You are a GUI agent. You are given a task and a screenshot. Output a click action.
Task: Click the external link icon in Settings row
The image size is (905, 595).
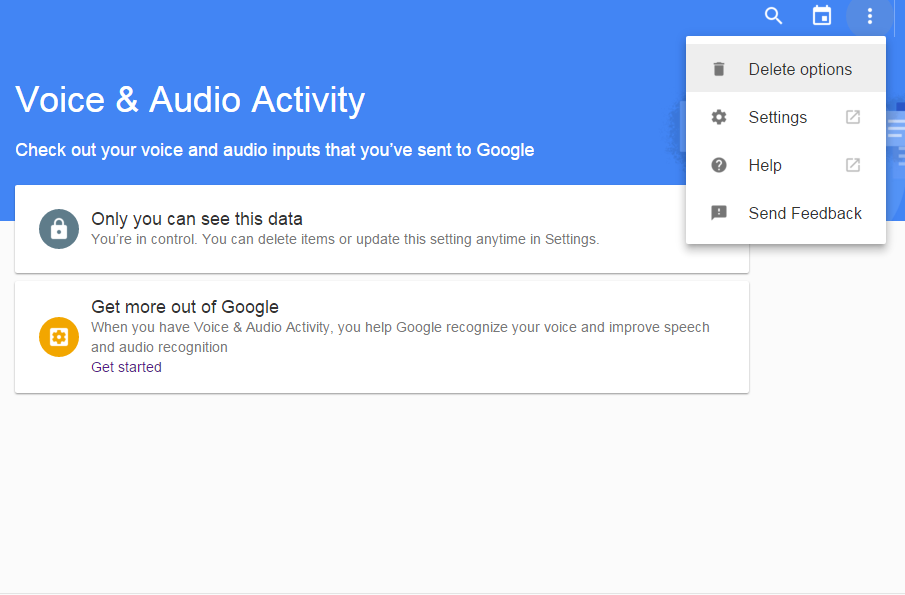[x=853, y=117]
